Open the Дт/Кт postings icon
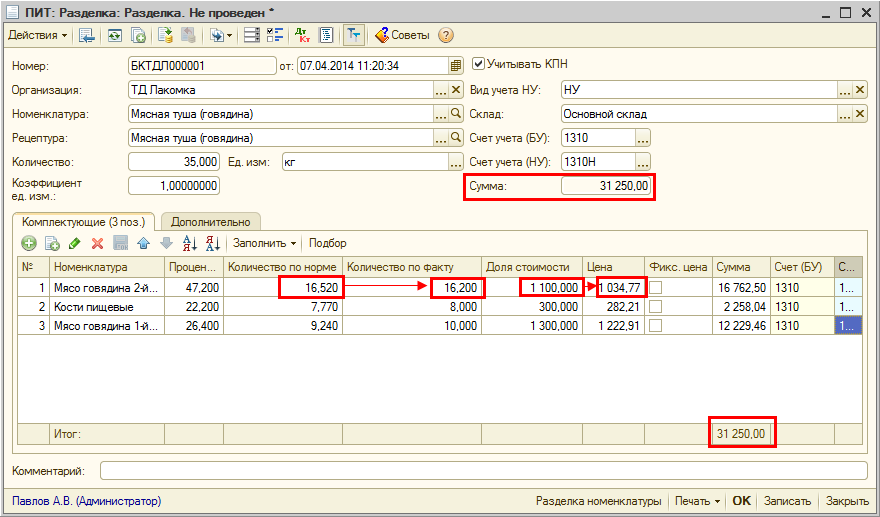The image size is (880, 517). point(303,35)
